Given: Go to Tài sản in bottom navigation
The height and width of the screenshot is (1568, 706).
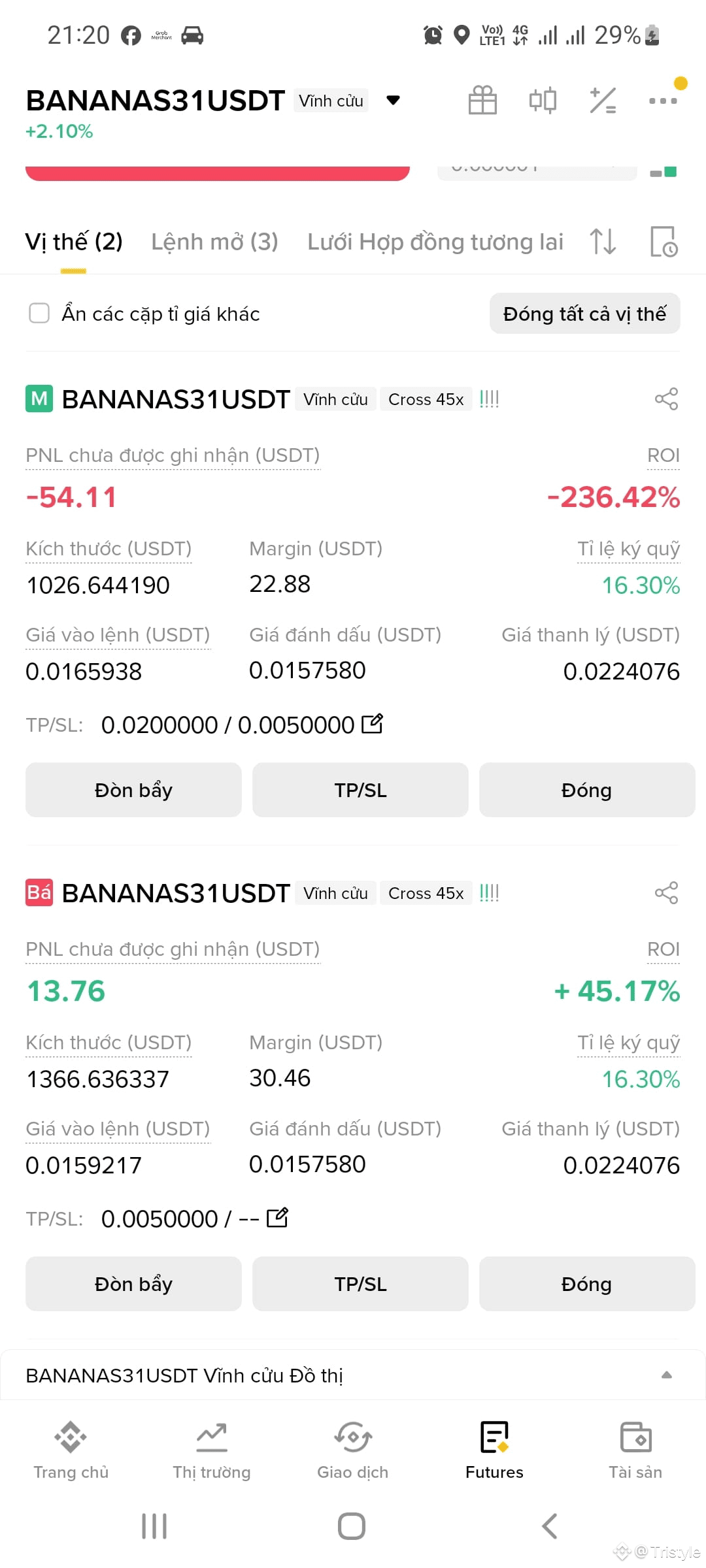Looking at the screenshot, I should [x=635, y=1450].
